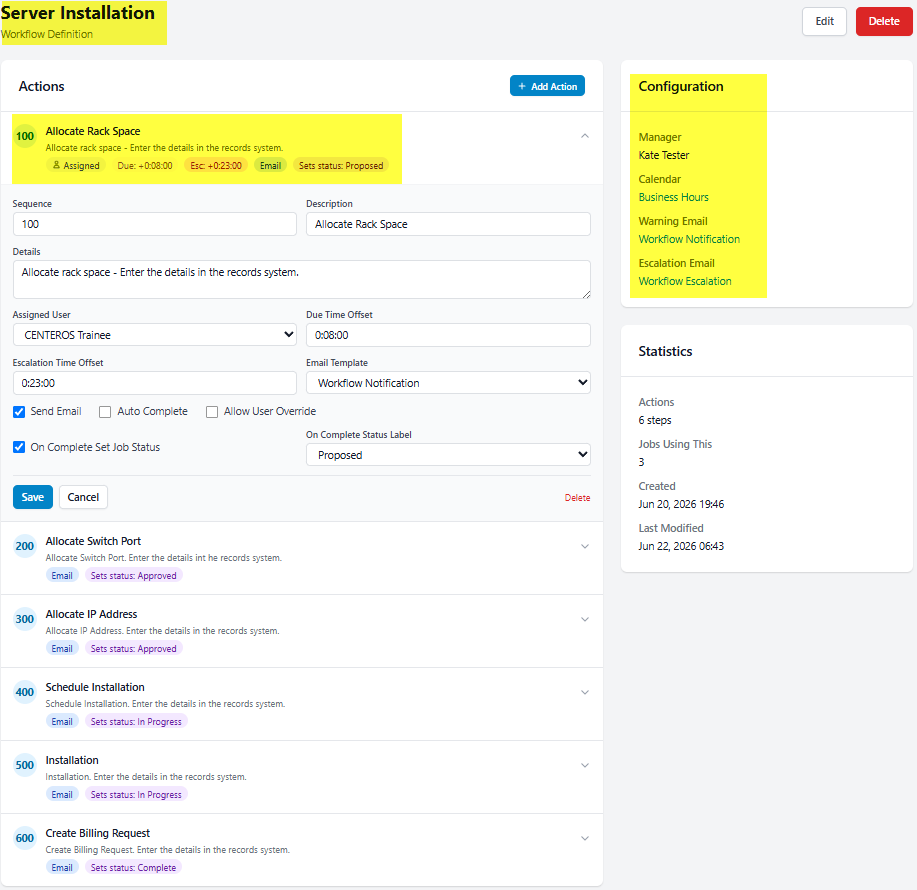
Task: Click the 300 sequence badge
Action: coord(25,619)
